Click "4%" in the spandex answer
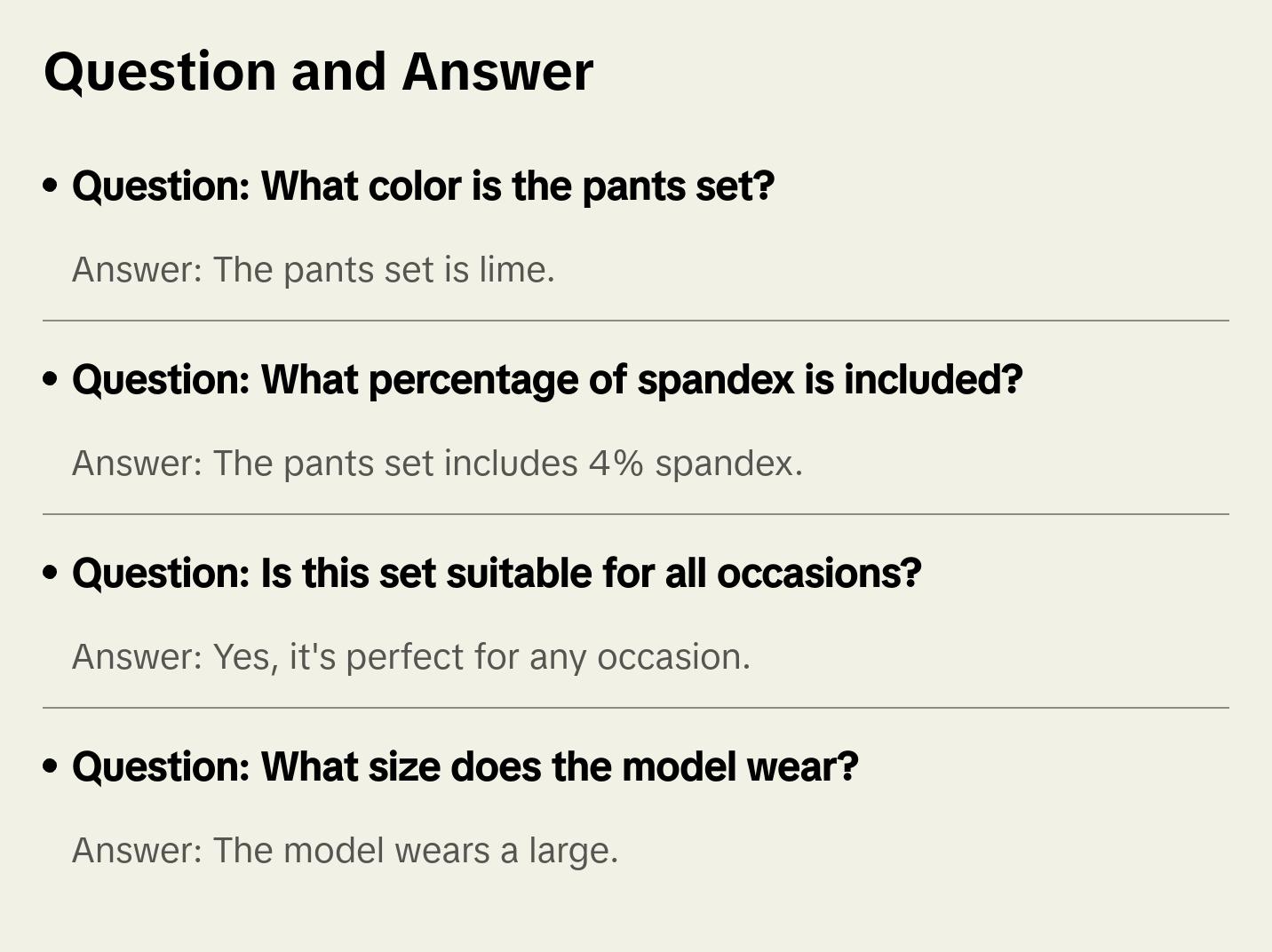Screen dimensions: 1272x952 pos(616,464)
